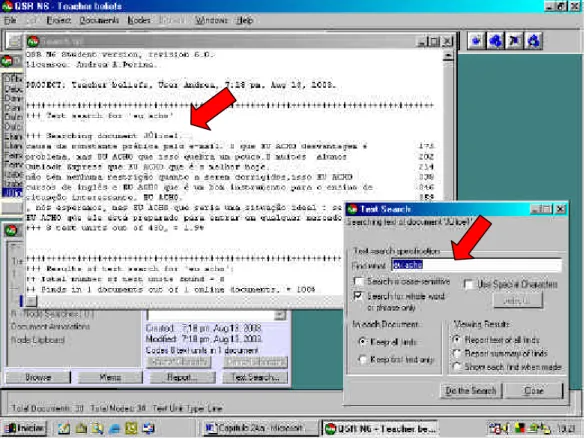The image size is (586, 439).
Task: Click the horizontal scrollbar button of report window
Action: click(x=31, y=301)
